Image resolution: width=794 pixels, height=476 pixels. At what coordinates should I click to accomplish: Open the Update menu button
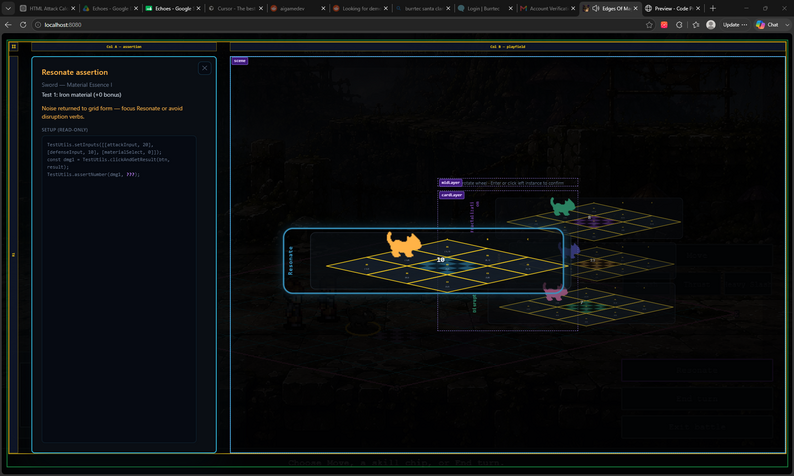(x=735, y=25)
